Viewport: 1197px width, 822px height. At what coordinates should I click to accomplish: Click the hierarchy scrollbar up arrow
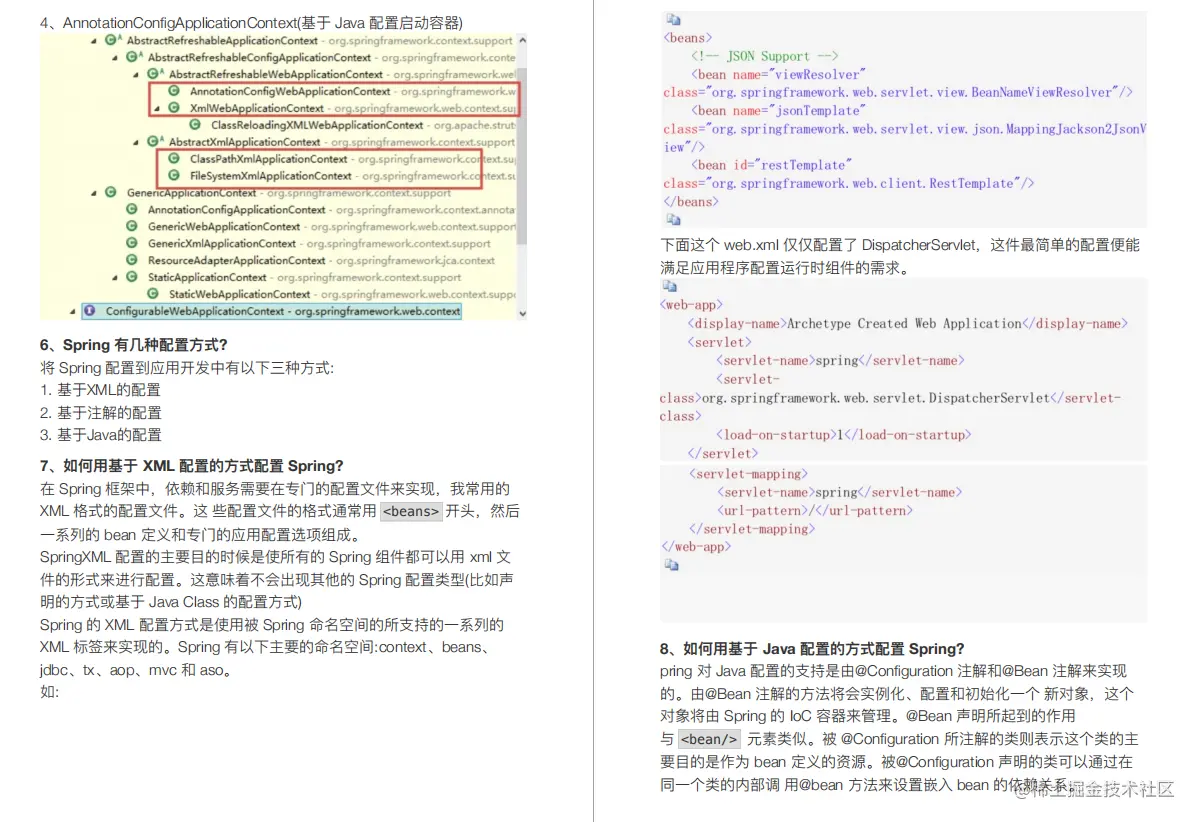click(x=522, y=40)
